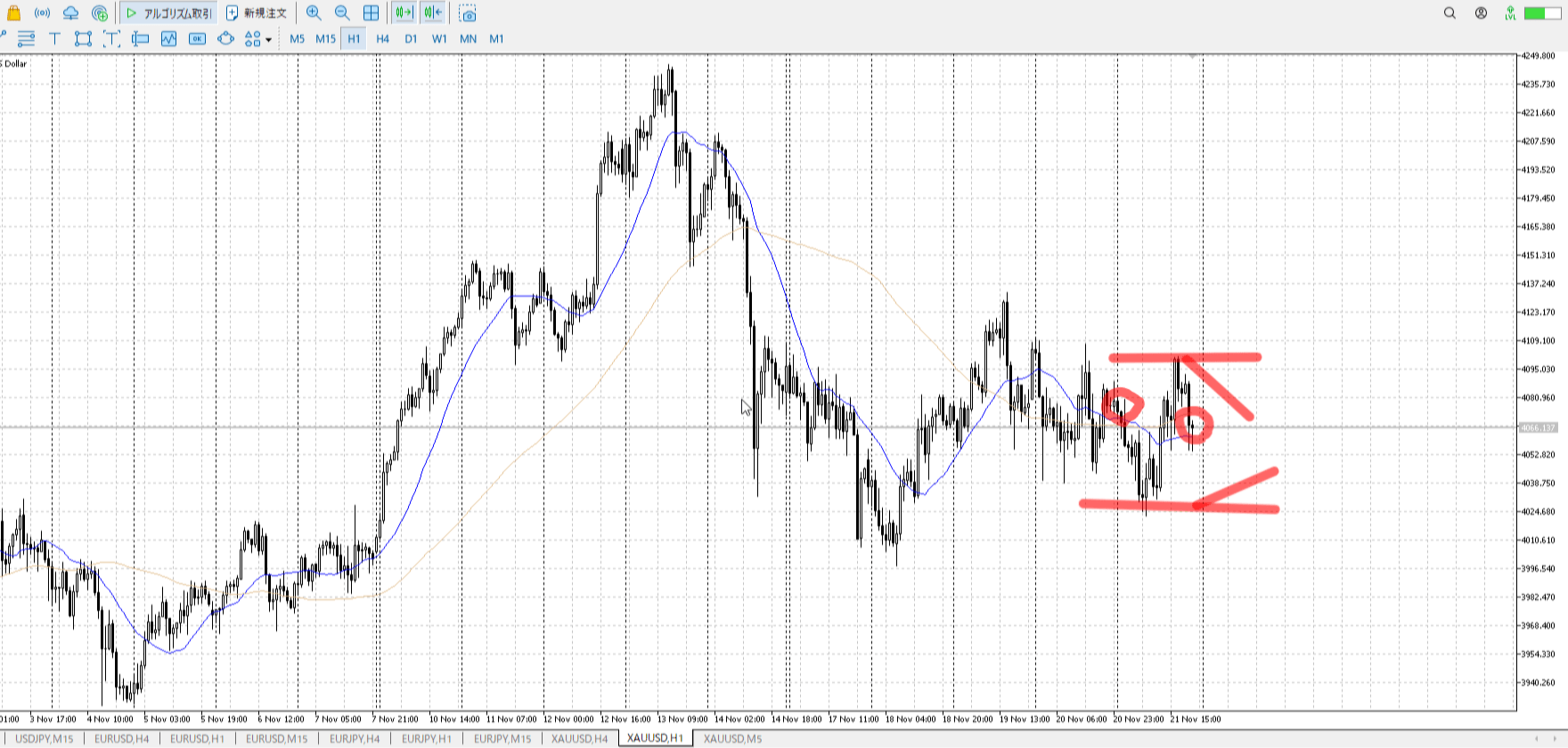Open the Market shopping bag icon
Screen dimensions: 1568x748
[x=13, y=13]
